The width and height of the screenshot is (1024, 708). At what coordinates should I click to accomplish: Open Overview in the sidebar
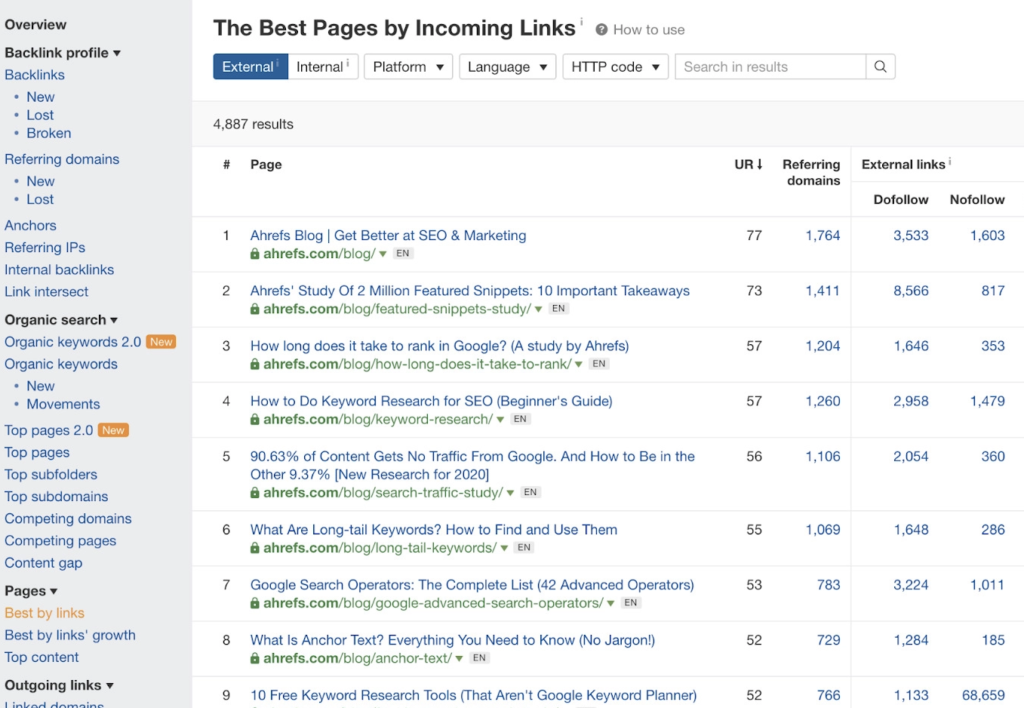(35, 25)
